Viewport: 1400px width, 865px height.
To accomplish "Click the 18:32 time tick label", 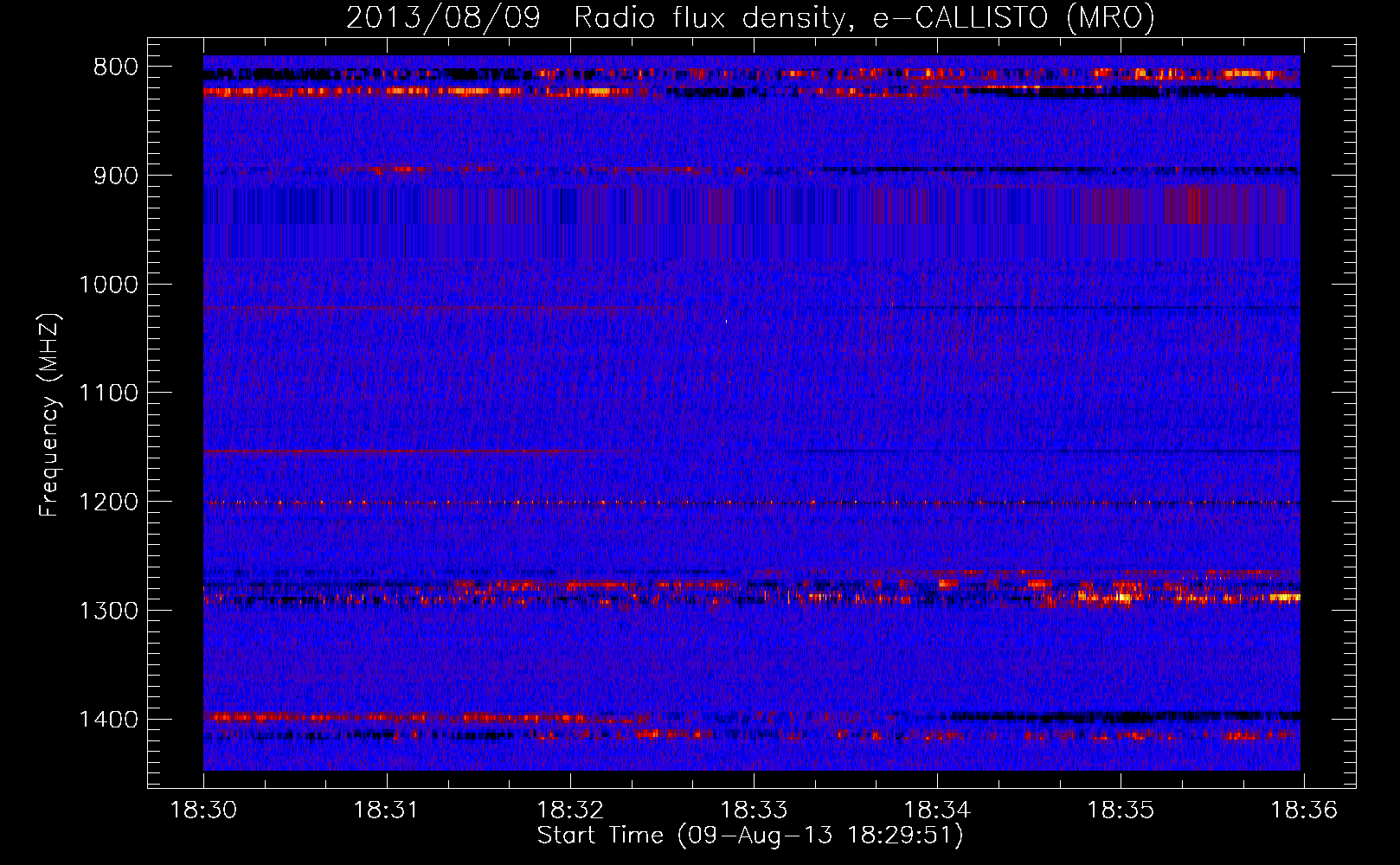I will point(570,811).
